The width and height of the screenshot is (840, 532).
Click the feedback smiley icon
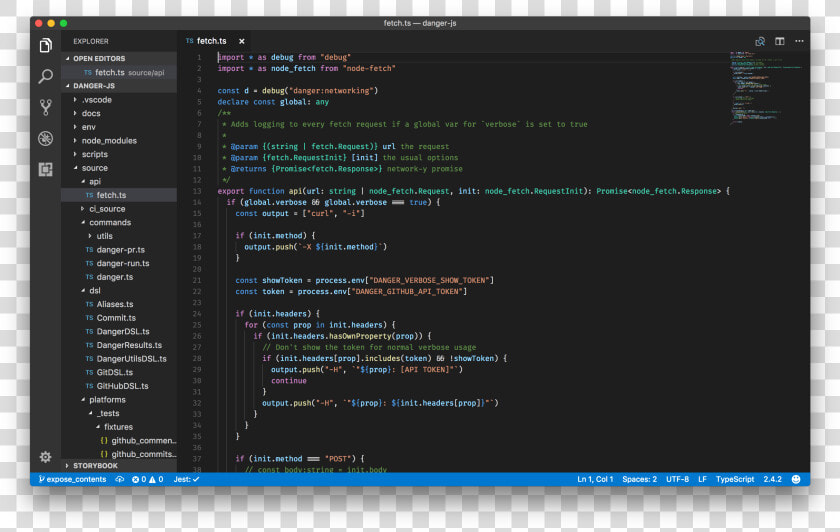pyautogui.click(x=796, y=479)
